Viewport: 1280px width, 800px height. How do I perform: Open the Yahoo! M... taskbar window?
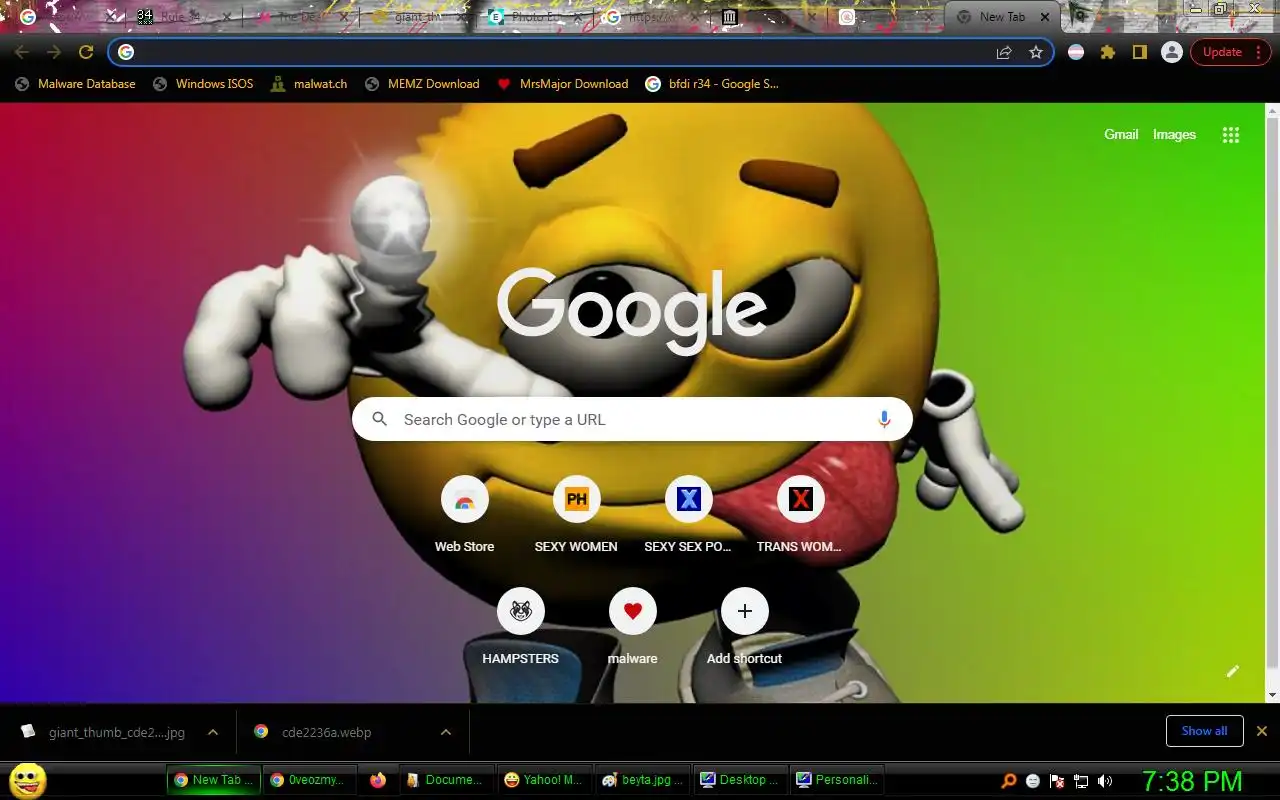(x=543, y=780)
